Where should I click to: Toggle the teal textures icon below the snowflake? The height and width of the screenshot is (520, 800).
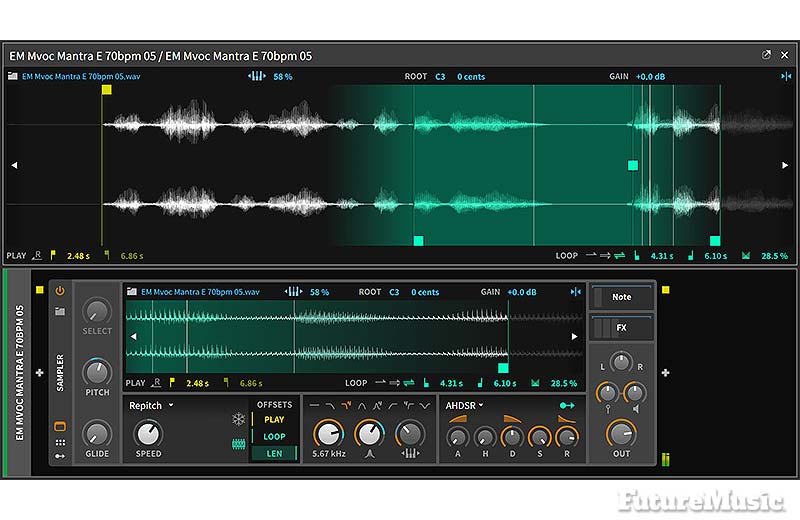pos(238,443)
